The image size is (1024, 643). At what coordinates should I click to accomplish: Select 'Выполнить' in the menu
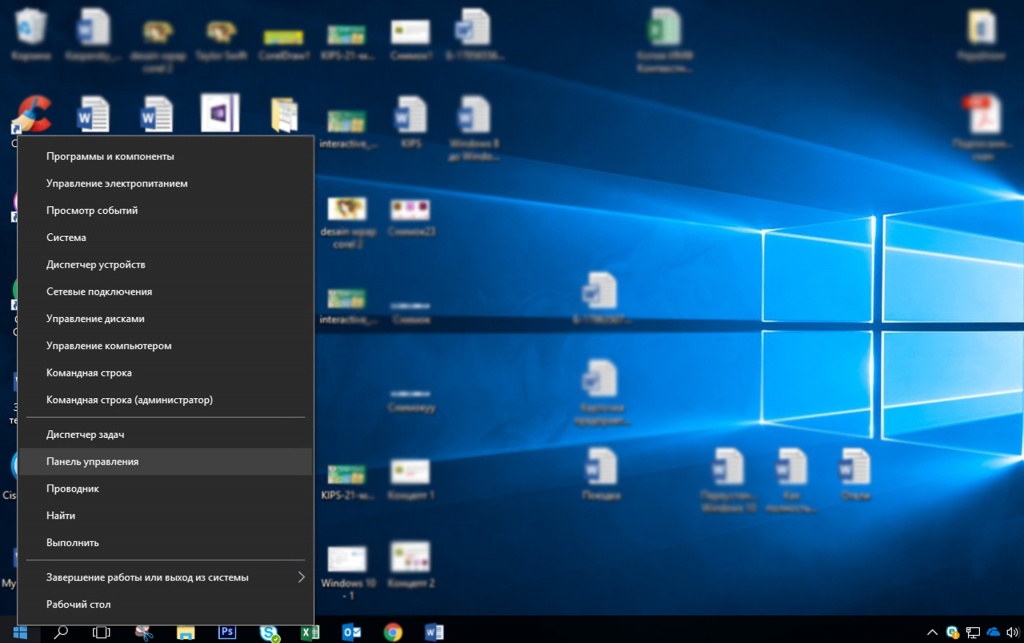(166, 542)
